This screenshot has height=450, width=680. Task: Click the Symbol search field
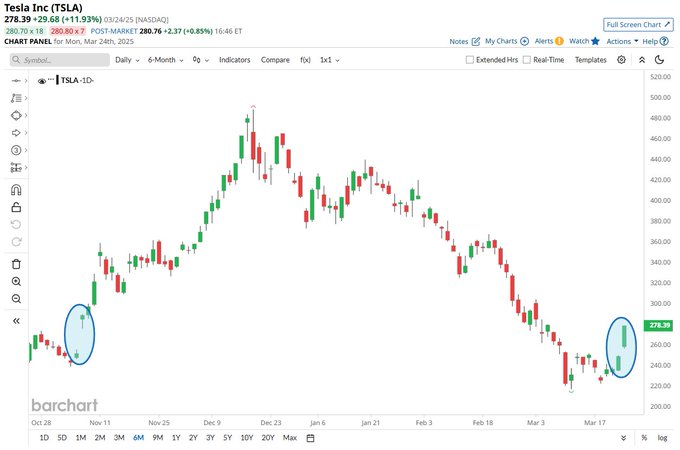(x=60, y=60)
